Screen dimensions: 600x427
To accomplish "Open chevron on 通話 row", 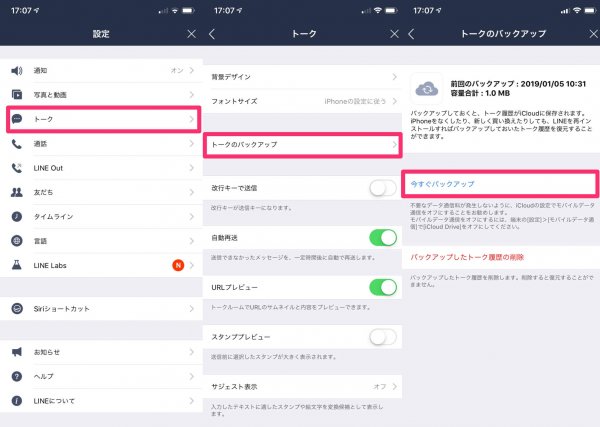I will (x=192, y=144).
